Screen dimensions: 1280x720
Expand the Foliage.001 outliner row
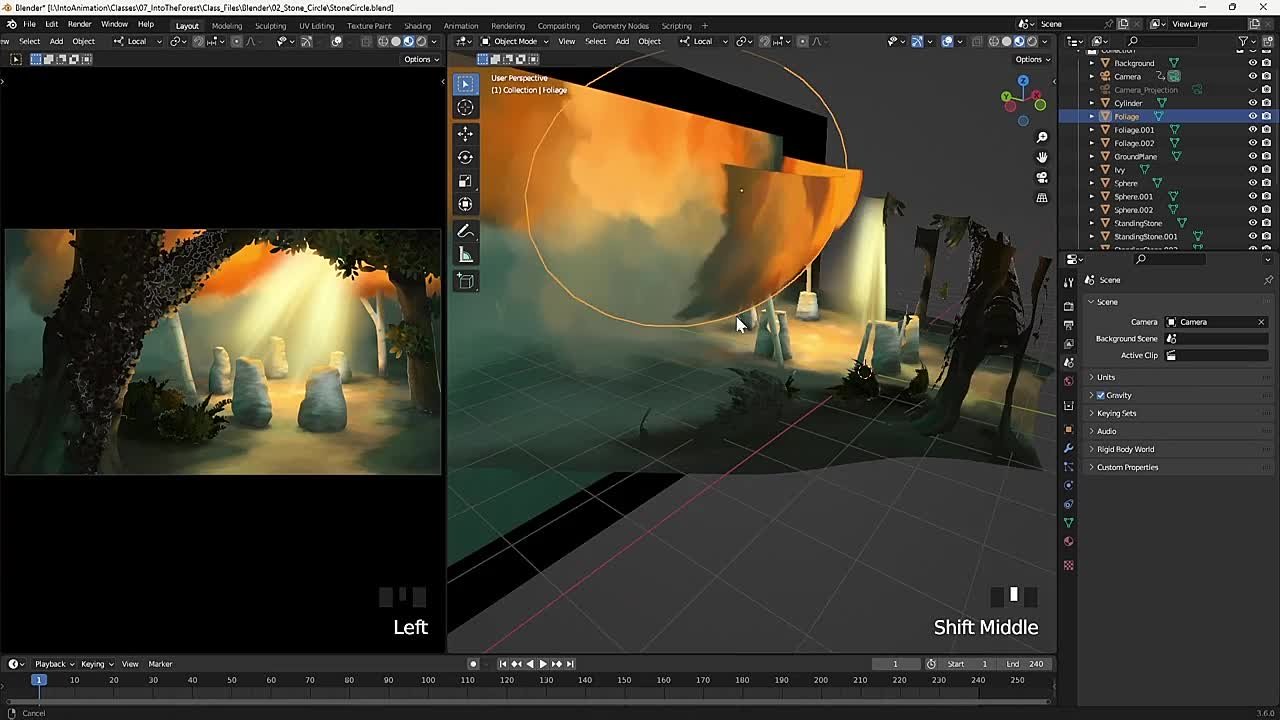1092,130
